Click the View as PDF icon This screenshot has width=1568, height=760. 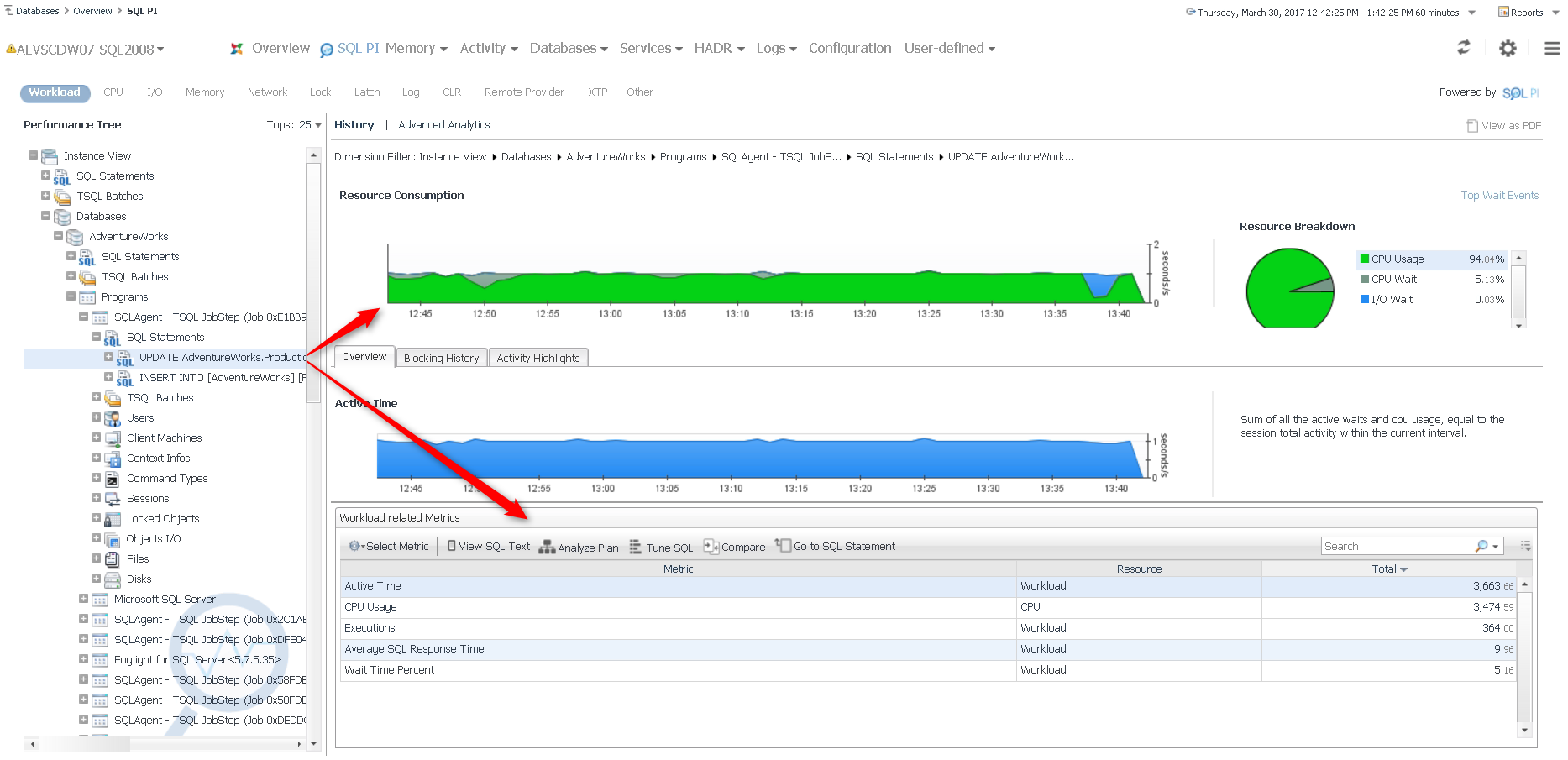tap(1471, 125)
